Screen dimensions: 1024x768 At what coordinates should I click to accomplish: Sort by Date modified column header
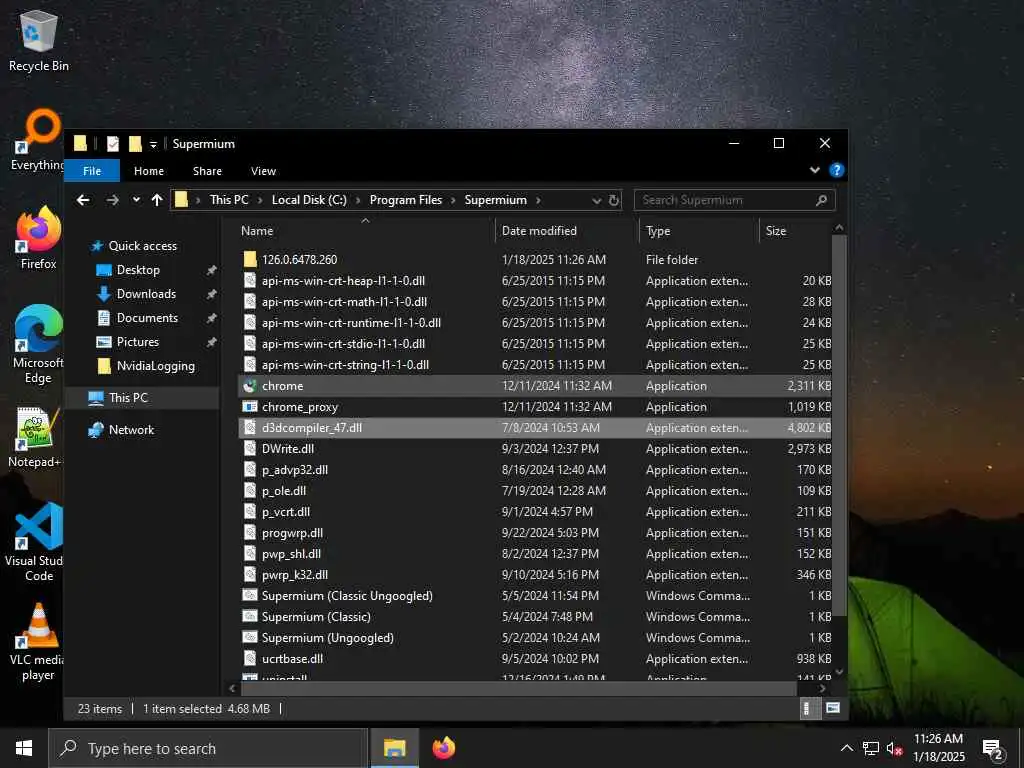(x=567, y=231)
